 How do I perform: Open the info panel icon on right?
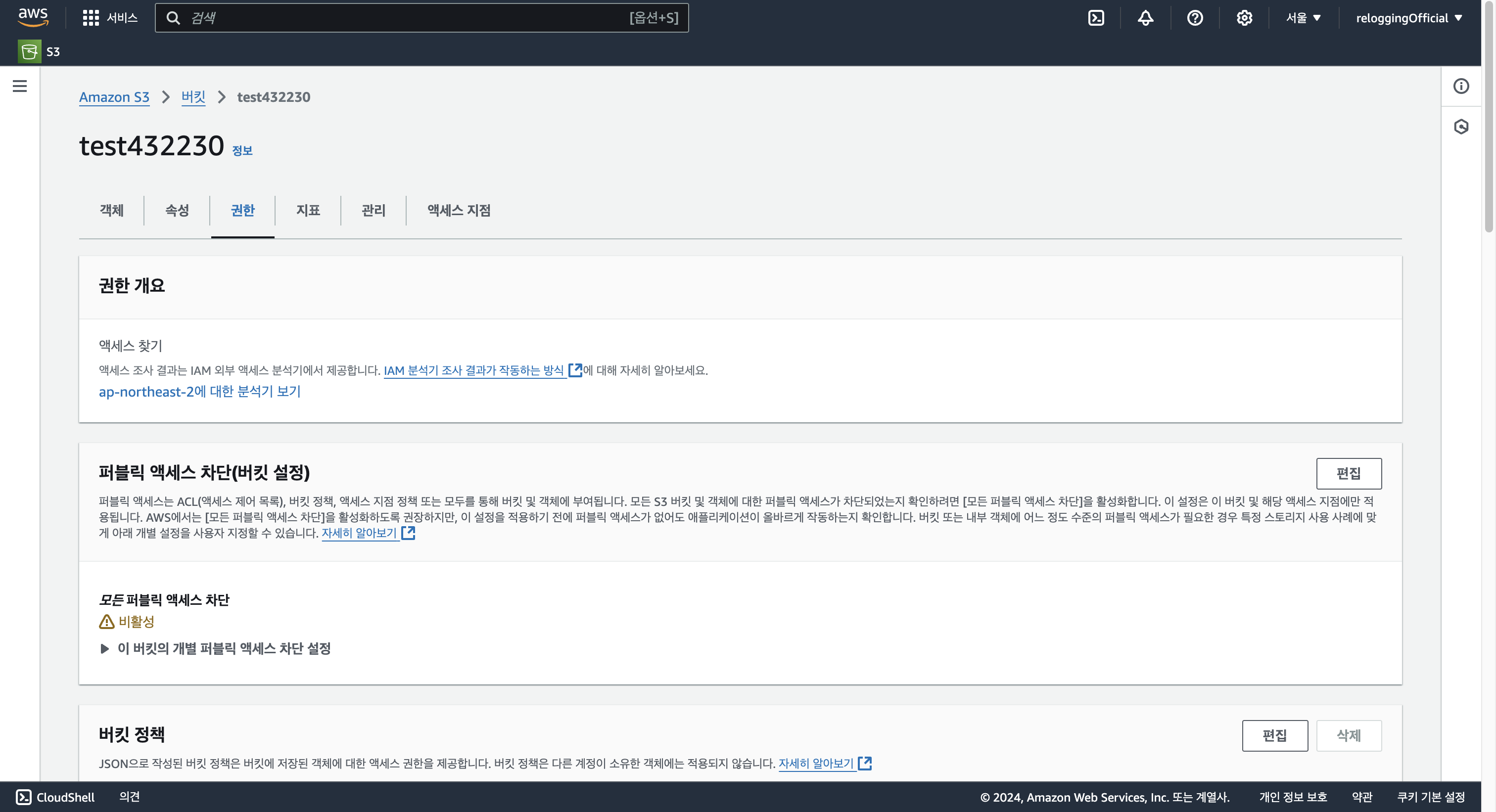tap(1461, 86)
